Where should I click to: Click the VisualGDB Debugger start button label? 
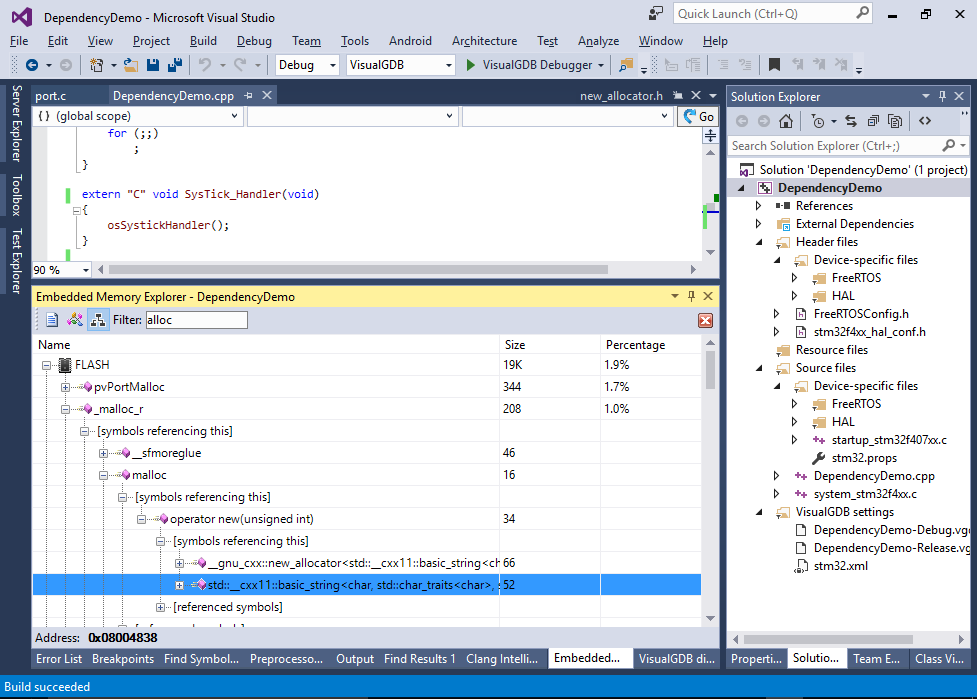(537, 65)
